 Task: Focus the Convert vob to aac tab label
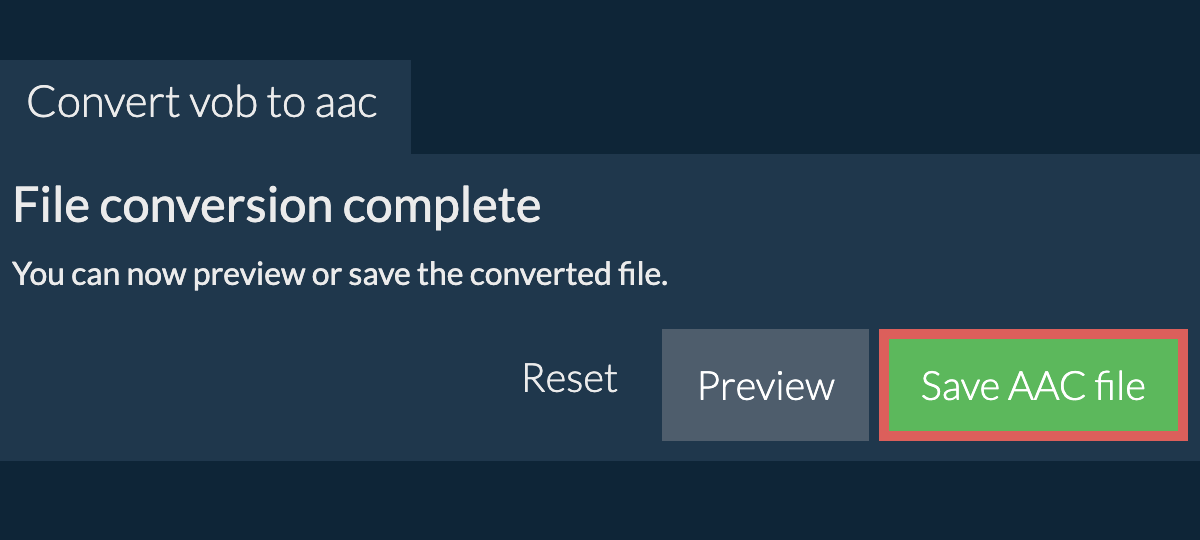click(x=203, y=103)
